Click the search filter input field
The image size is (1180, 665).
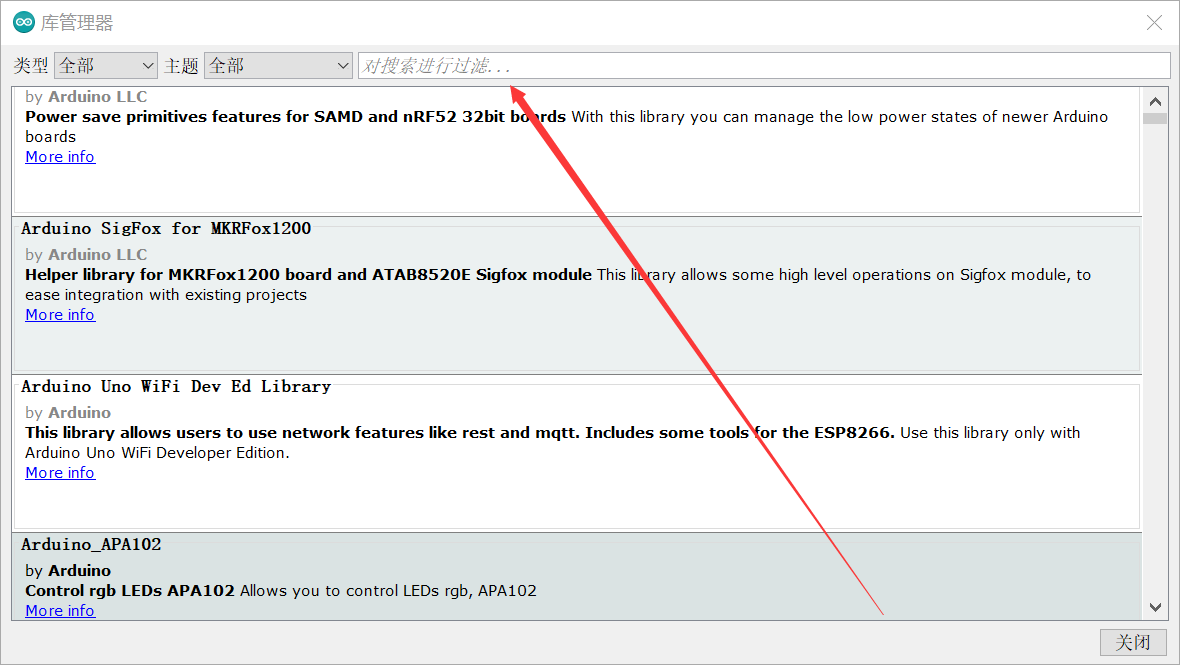pyautogui.click(x=764, y=66)
